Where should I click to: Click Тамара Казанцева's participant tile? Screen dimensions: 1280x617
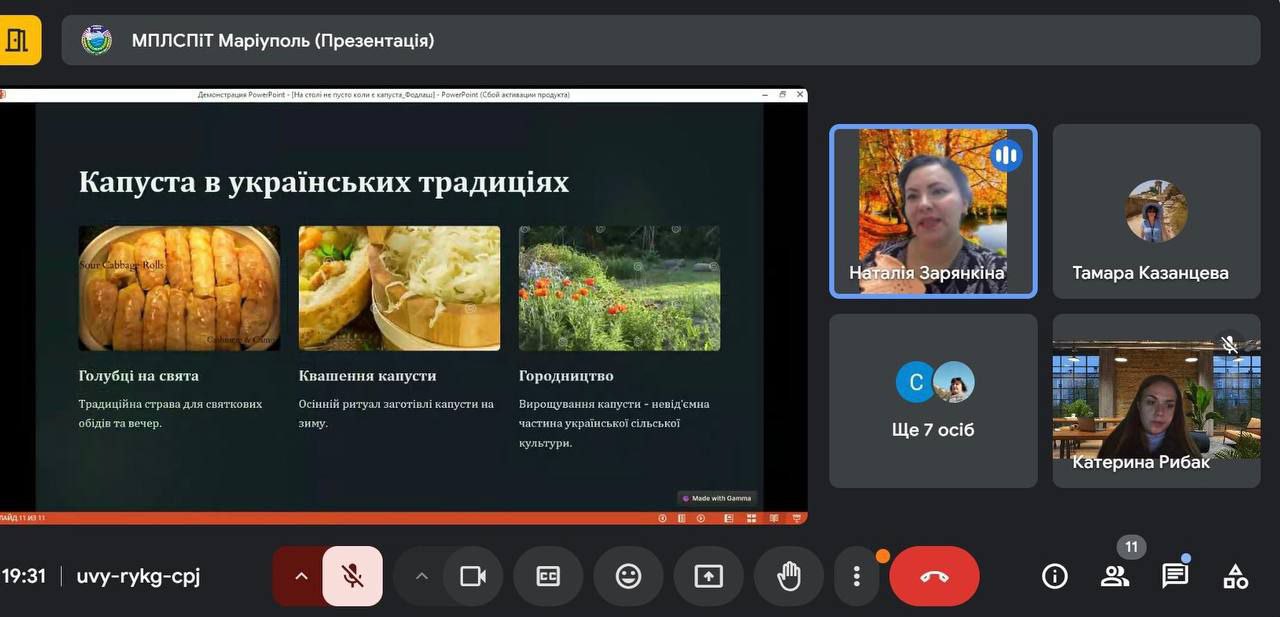click(1156, 211)
